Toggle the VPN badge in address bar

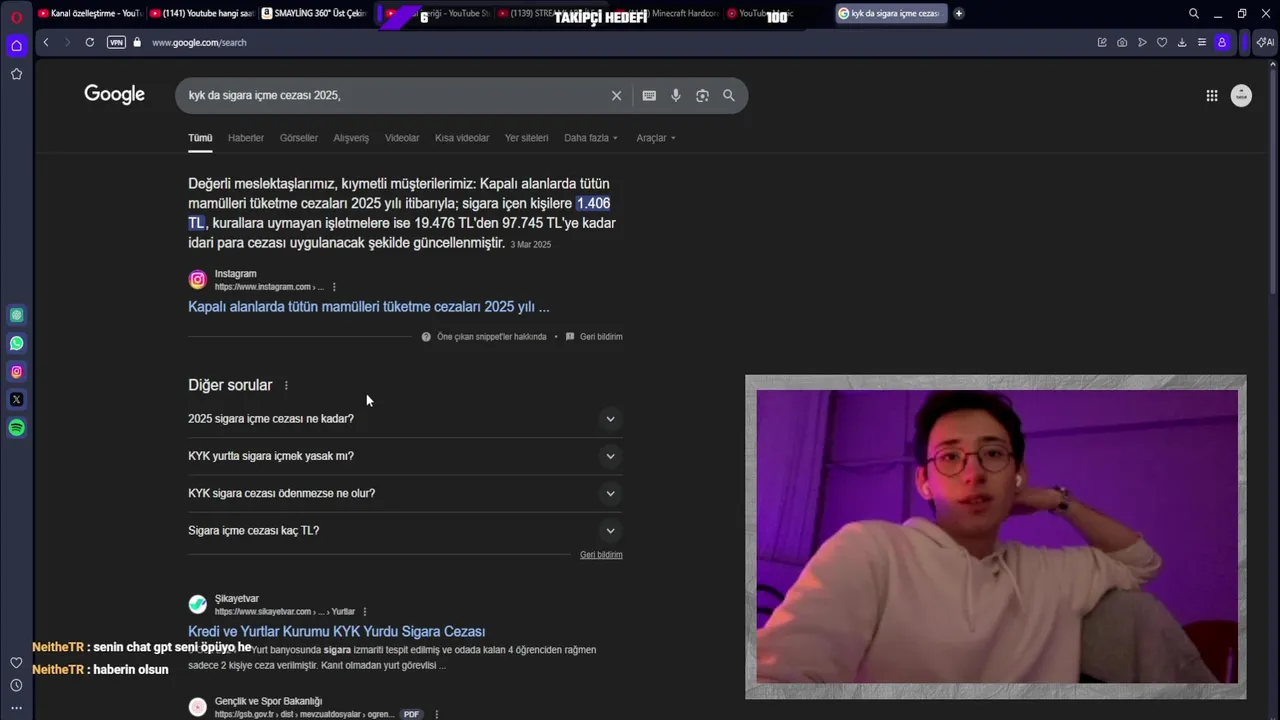116,42
